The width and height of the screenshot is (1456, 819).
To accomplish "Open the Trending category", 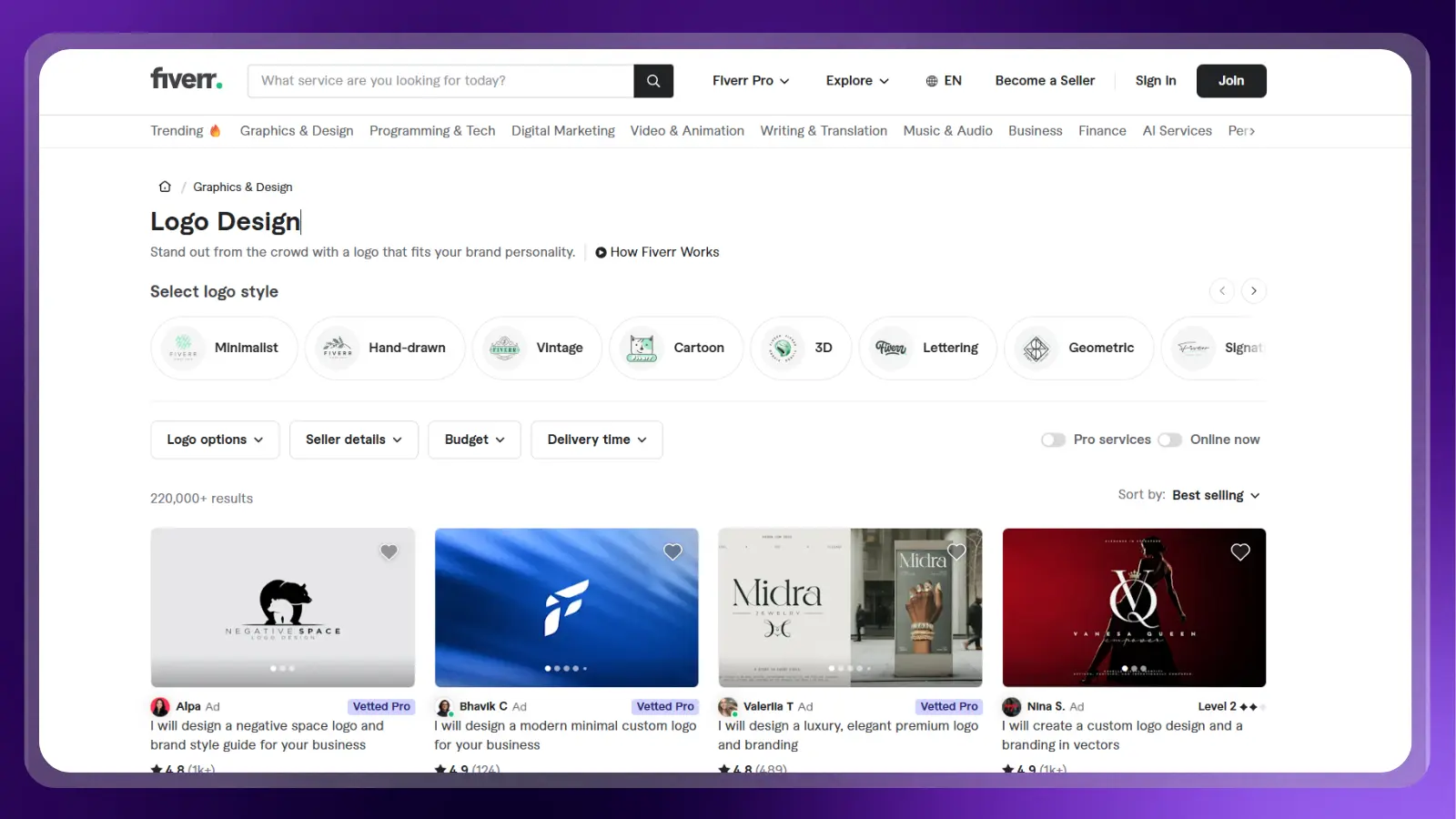I will point(186,131).
